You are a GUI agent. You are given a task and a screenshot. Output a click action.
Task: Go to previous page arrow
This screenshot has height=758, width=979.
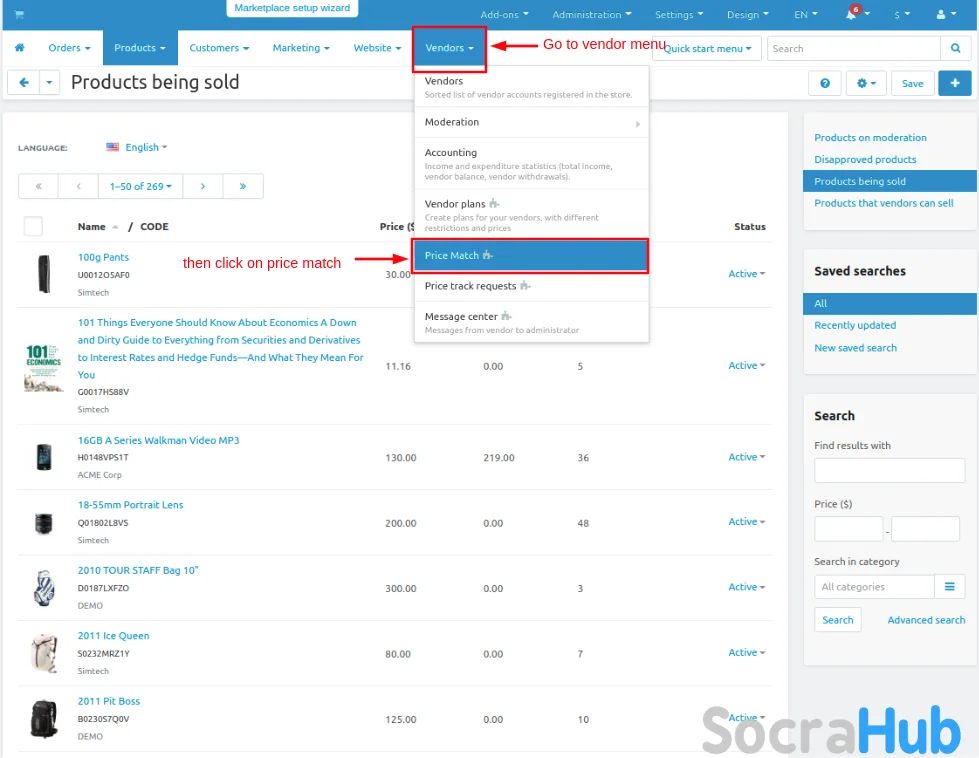click(79, 186)
